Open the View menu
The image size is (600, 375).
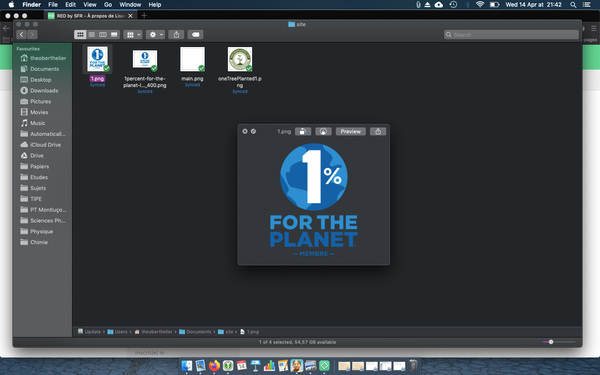(90, 5)
